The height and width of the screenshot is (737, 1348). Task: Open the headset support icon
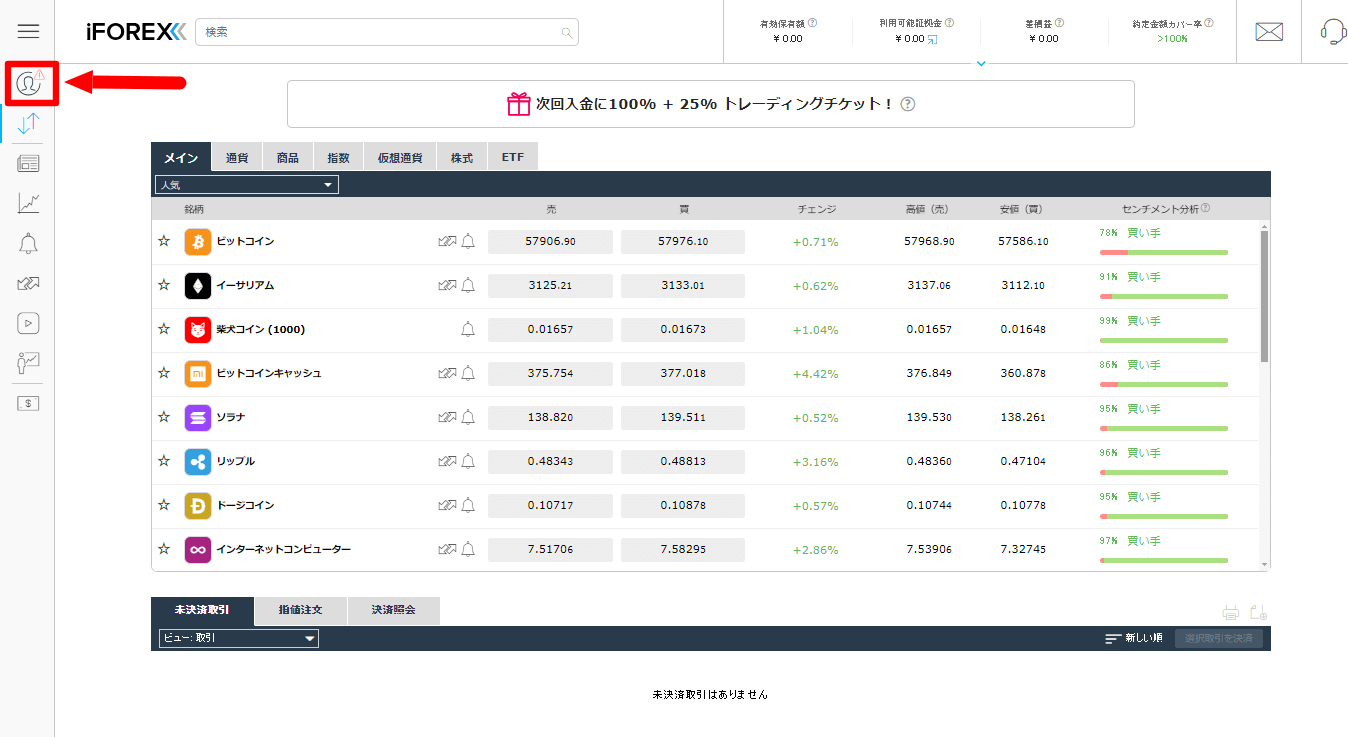point(1332,31)
